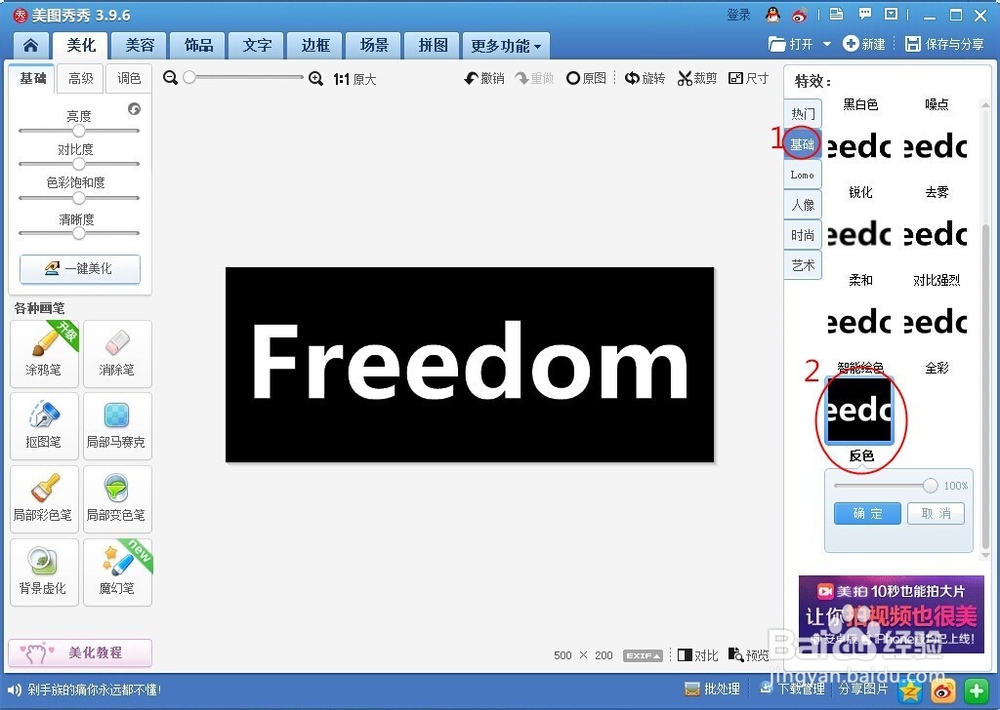Screen dimensions: 1000x710
Task: Click the 批处理 batch processing icon
Action: [x=712, y=689]
